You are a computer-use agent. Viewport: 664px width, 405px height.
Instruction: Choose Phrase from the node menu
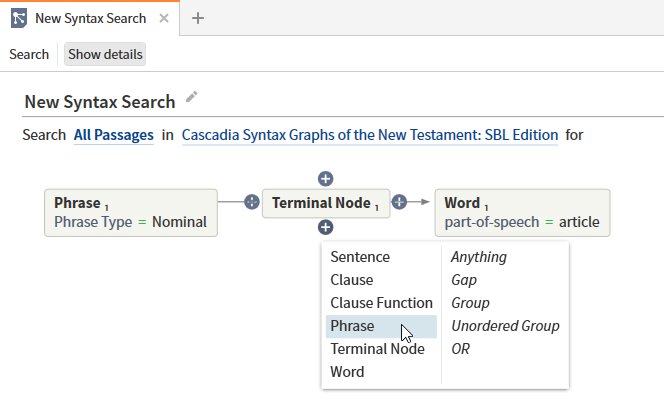coord(381,326)
